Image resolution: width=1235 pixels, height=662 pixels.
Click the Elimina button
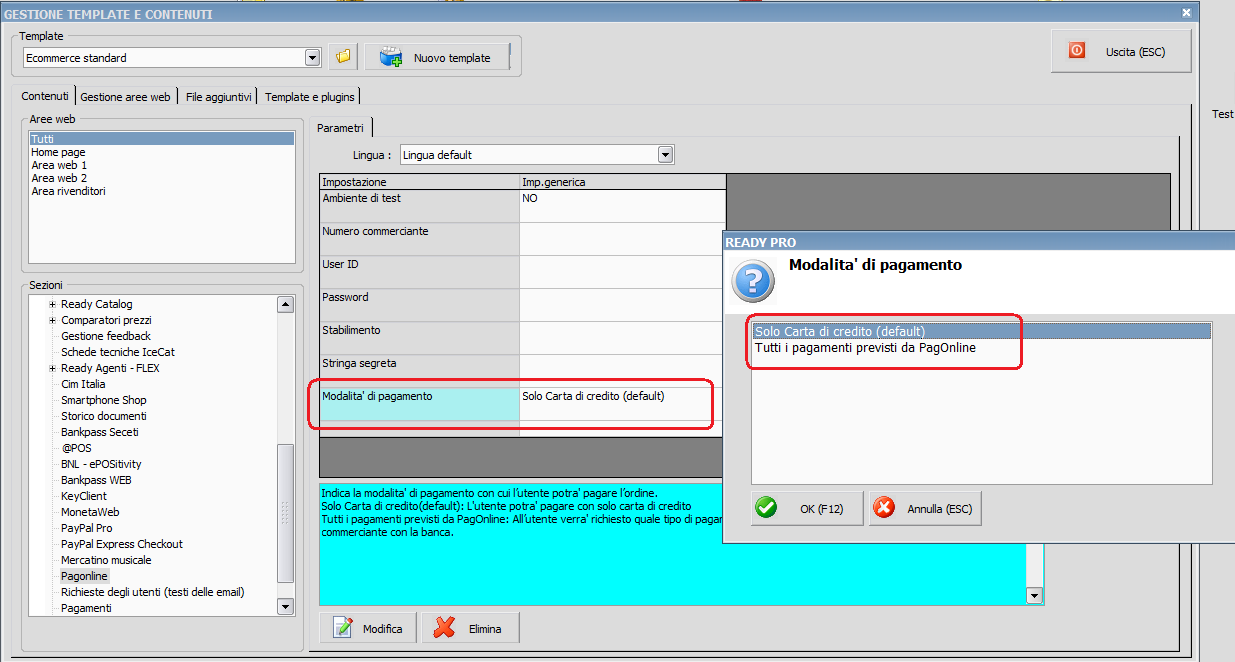pyautogui.click(x=471, y=628)
